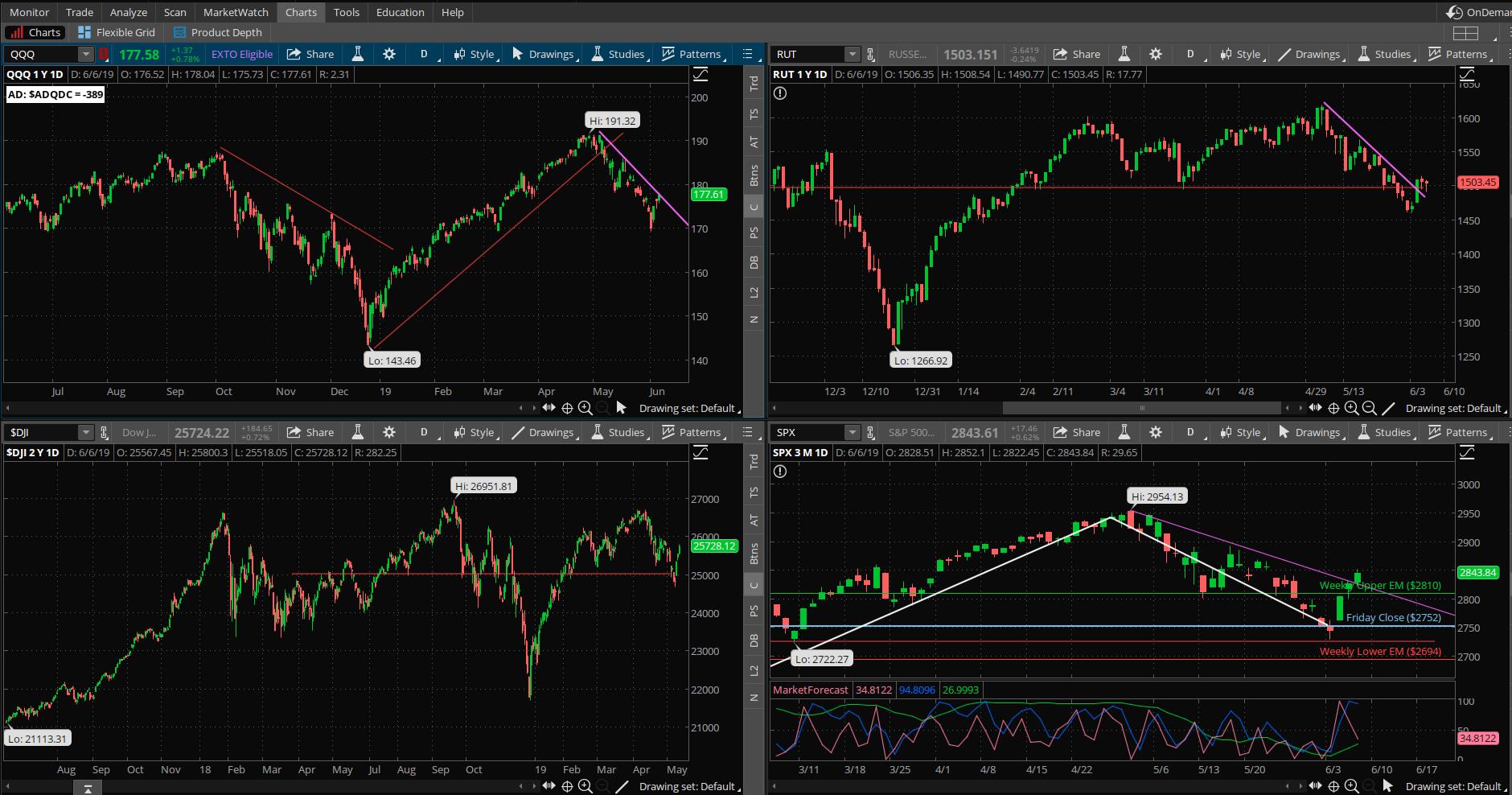Open the flask icon in RUT chart toolbar

pos(1124,54)
